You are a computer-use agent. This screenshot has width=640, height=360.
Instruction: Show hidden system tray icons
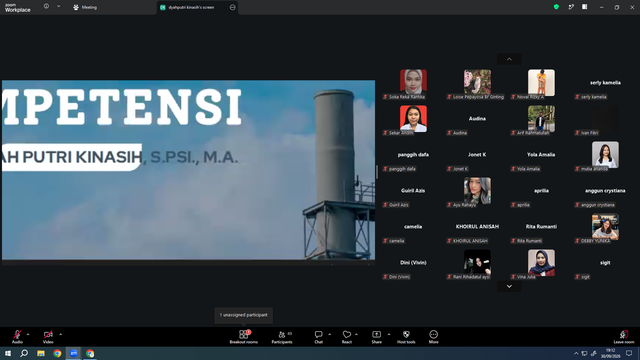click(576, 353)
